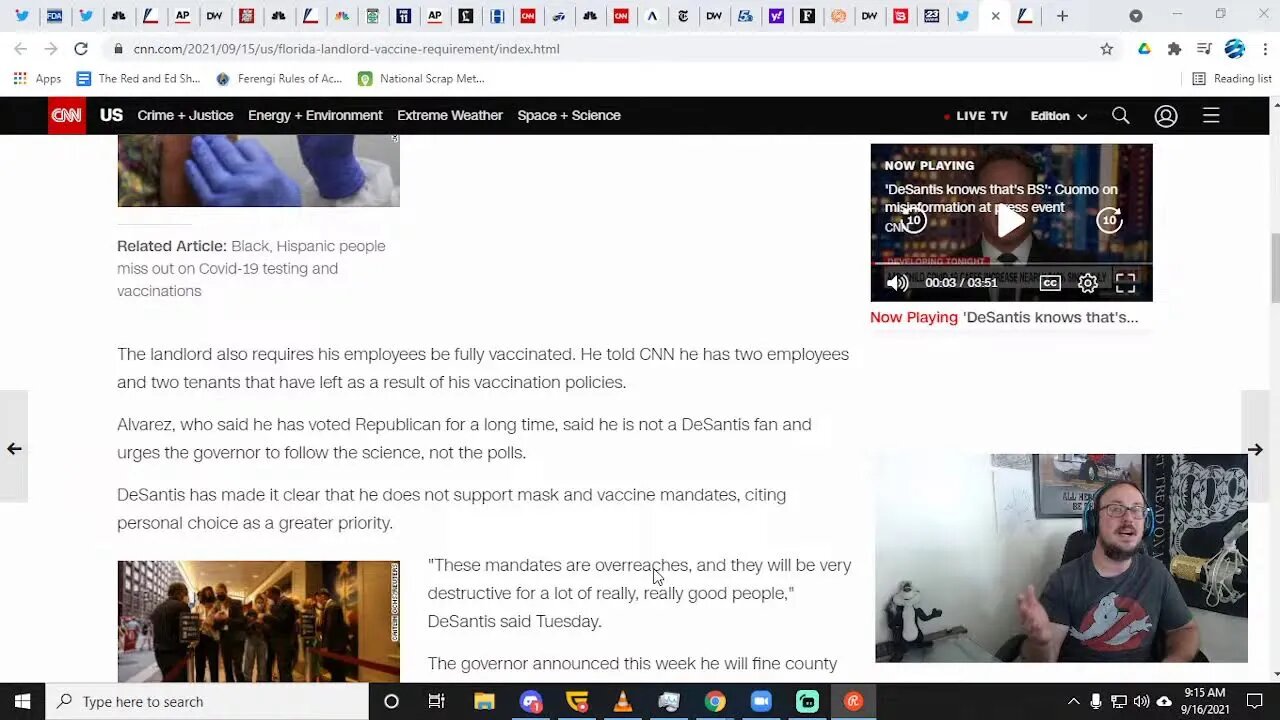
Task: Open the Chrome three-dot menu
Action: [1263, 48]
